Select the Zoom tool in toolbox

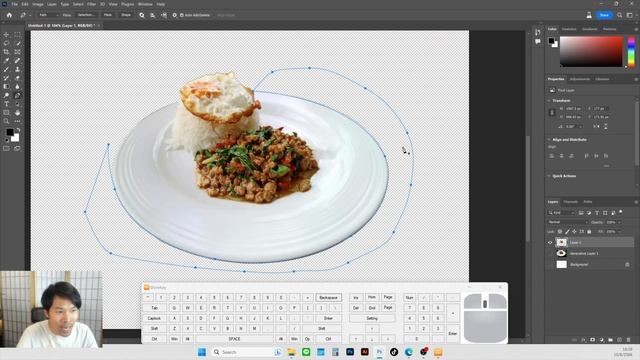(x=6, y=121)
